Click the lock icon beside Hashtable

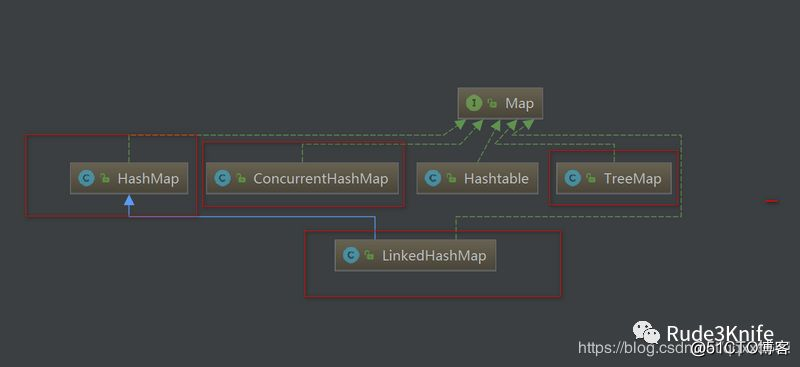[x=451, y=179]
